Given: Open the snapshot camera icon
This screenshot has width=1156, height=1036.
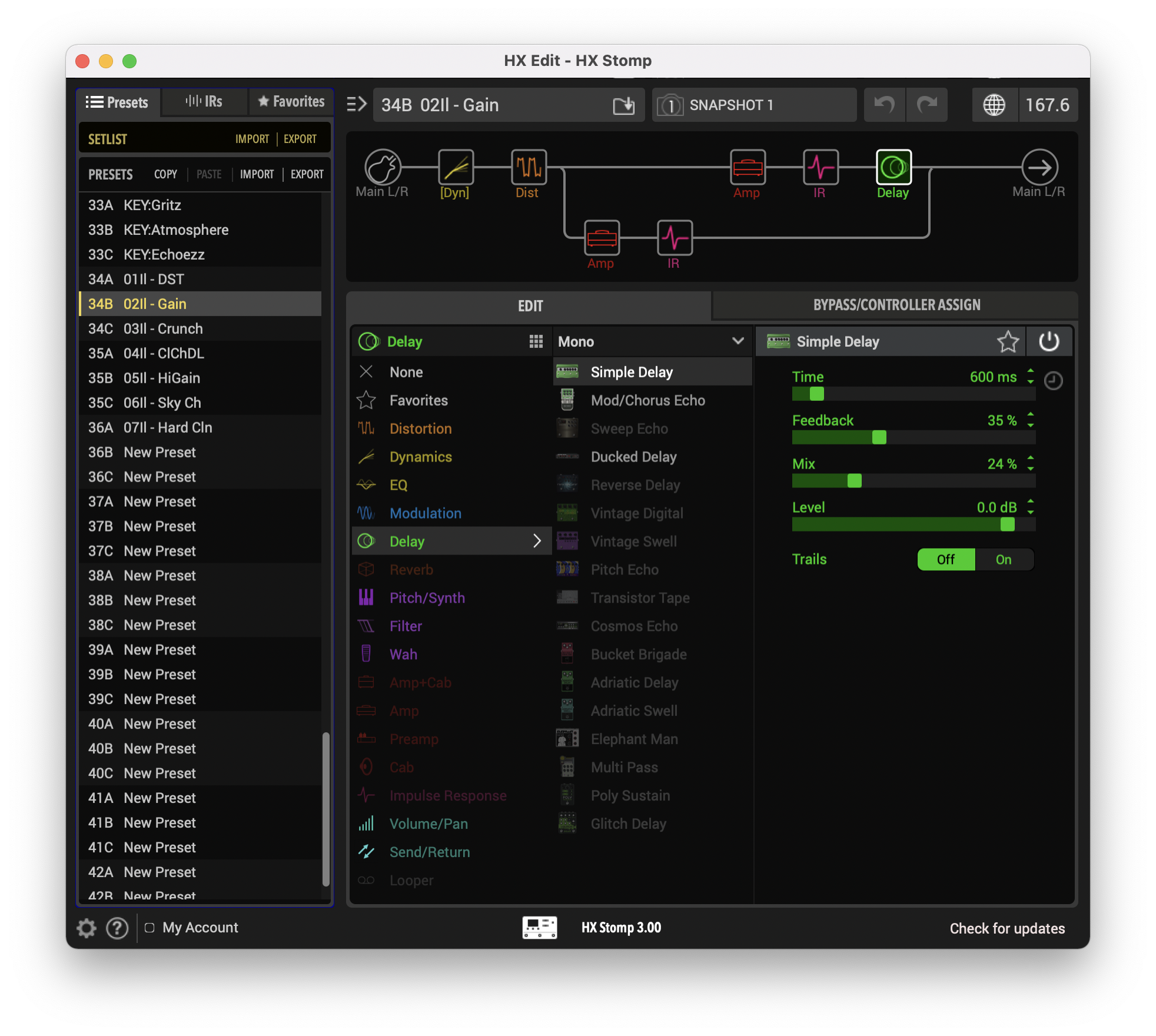Looking at the screenshot, I should coord(670,105).
